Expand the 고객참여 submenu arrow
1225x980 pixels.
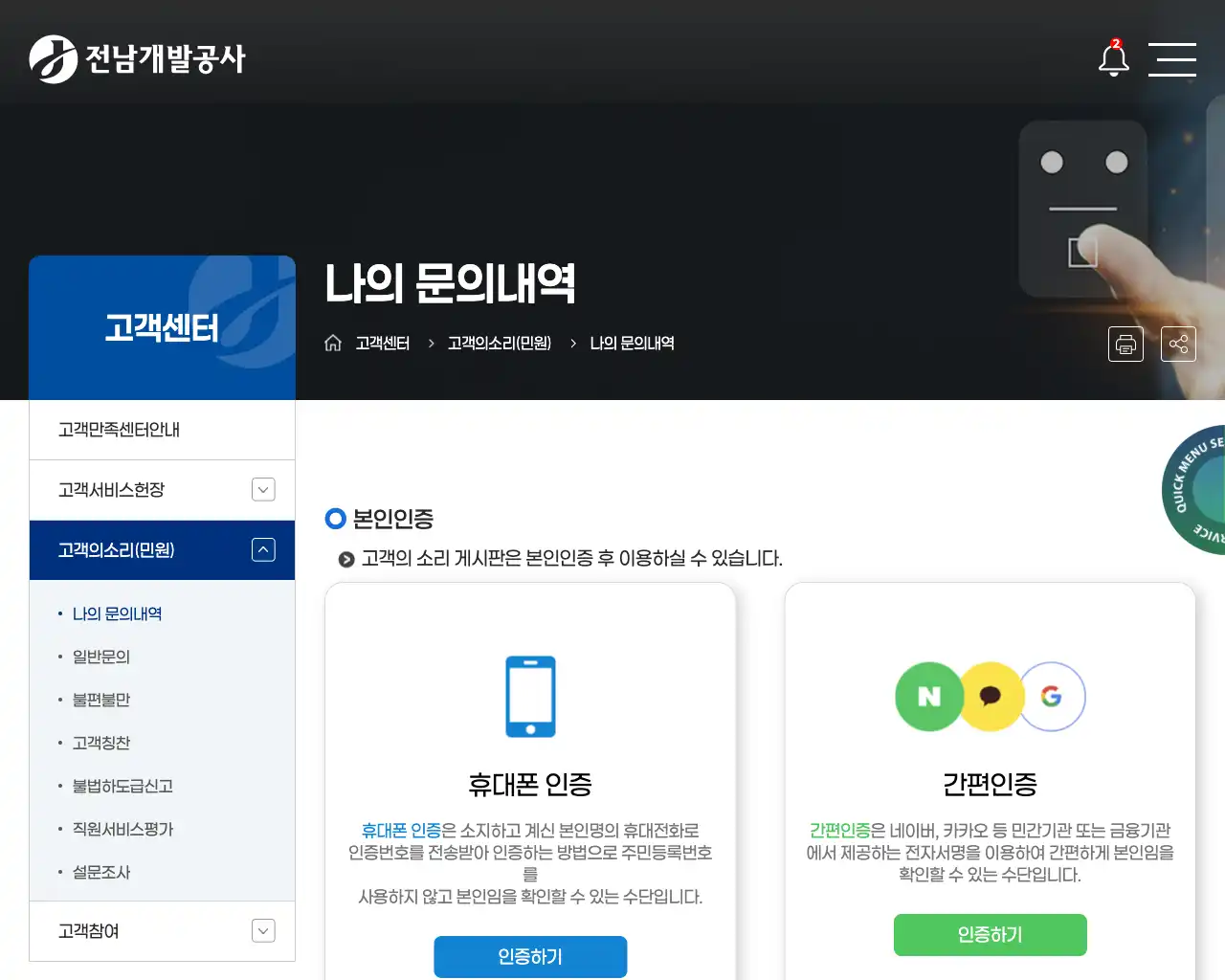click(263, 931)
